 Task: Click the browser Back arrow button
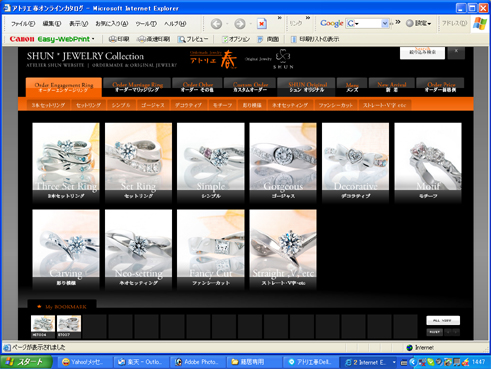pyautogui.click(x=216, y=24)
